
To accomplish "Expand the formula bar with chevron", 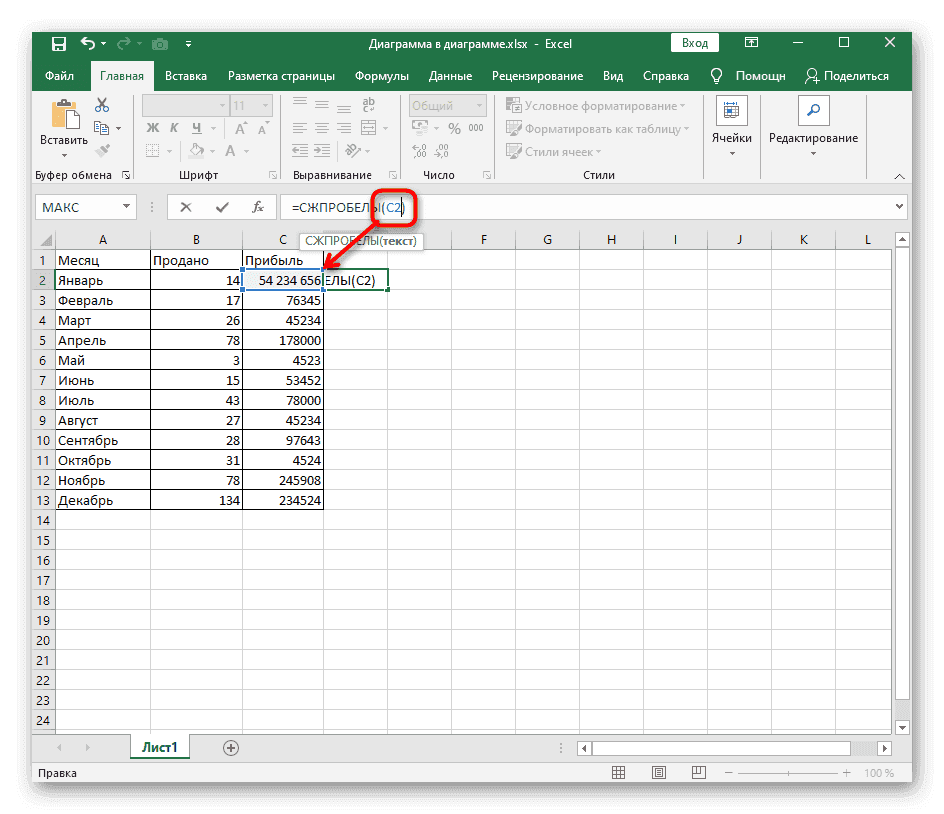I will (897, 207).
